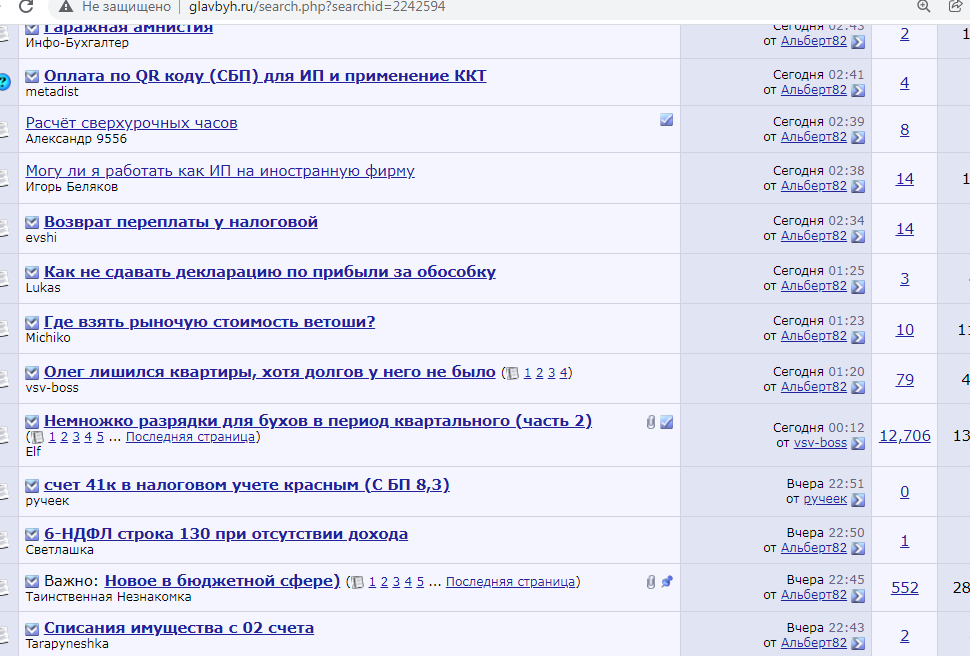Click the last-post arrow beside Альберт82 at 02:39
Screen dimensions: 970x656
coord(858,137)
